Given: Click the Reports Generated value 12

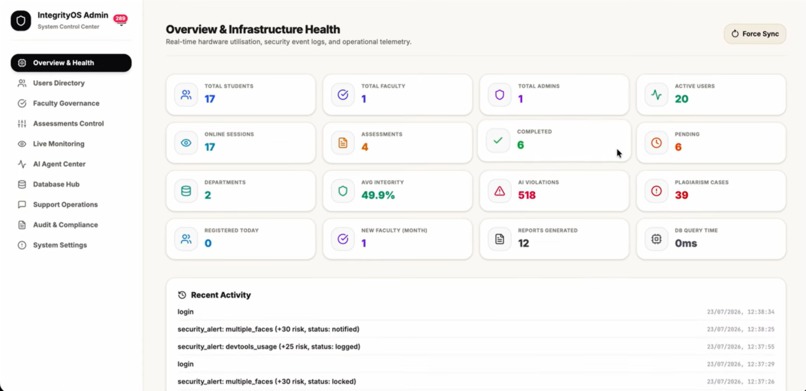Looking at the screenshot, I should [x=523, y=244].
